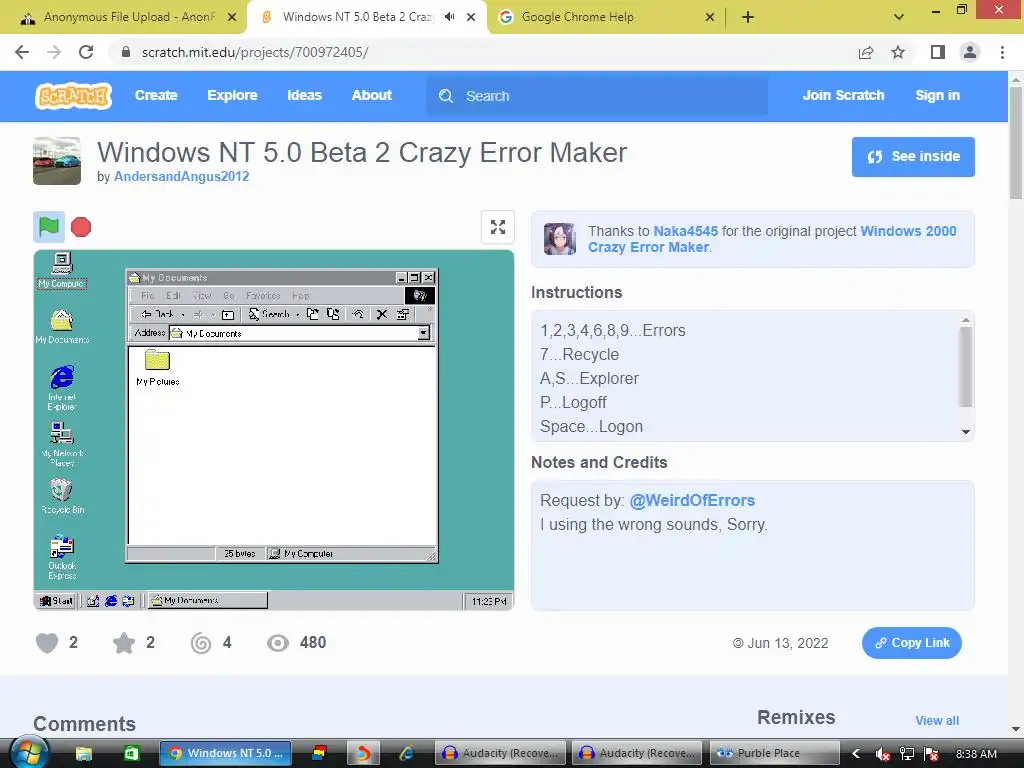
Task: Click the Start button in stage taskbar
Action: pos(56,601)
